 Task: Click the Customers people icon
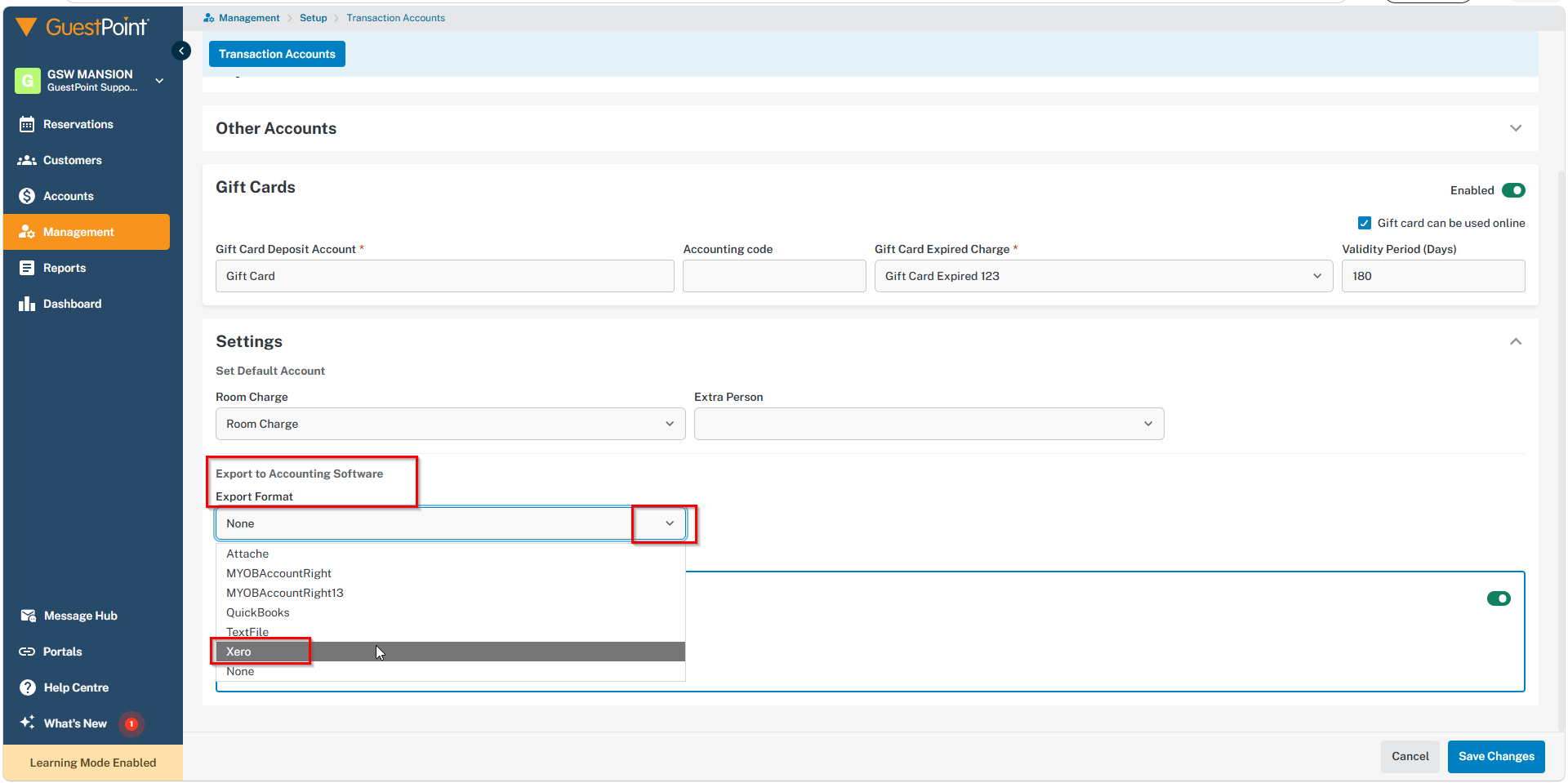pos(27,160)
